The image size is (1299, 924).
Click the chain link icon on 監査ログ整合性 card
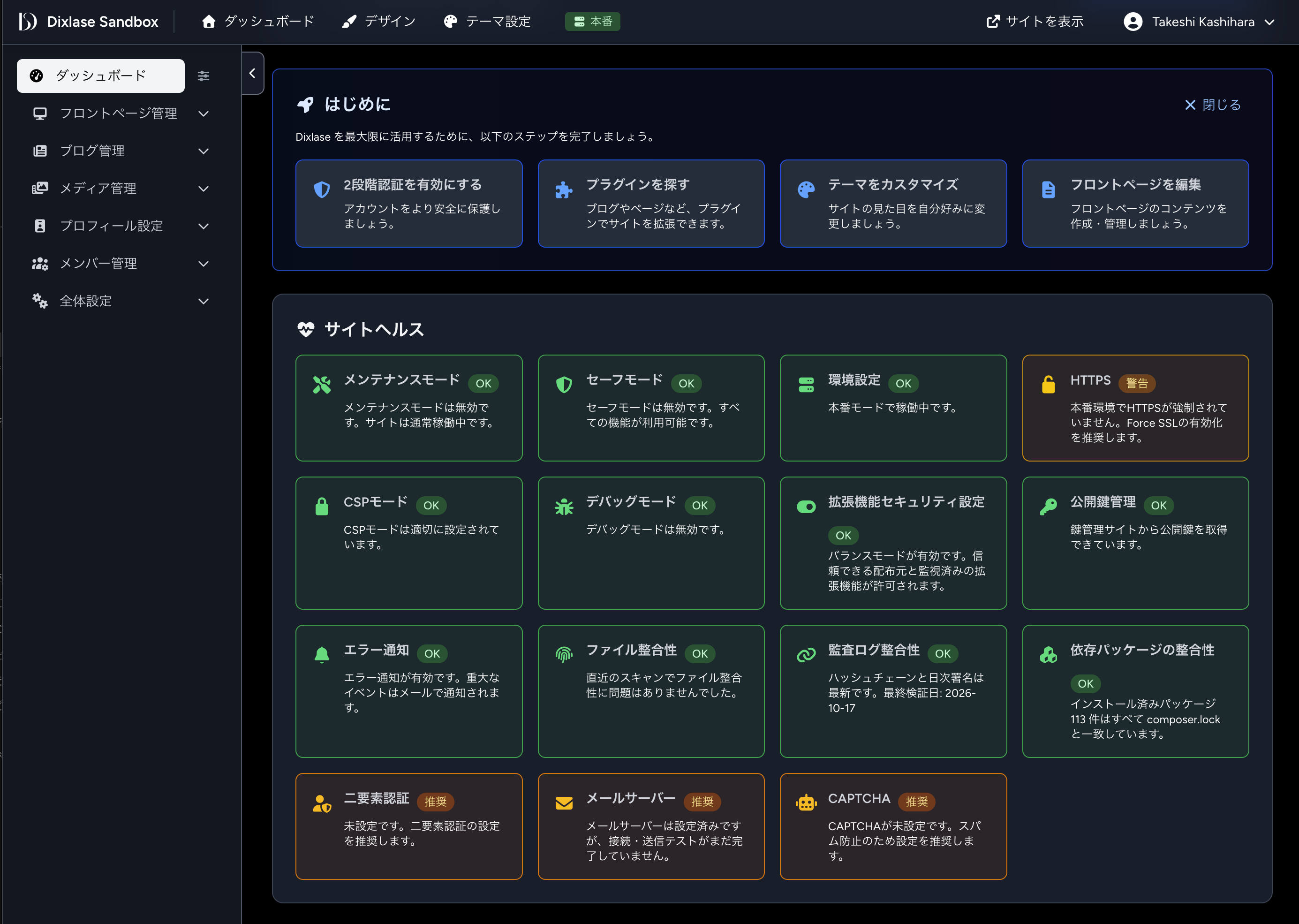point(806,655)
